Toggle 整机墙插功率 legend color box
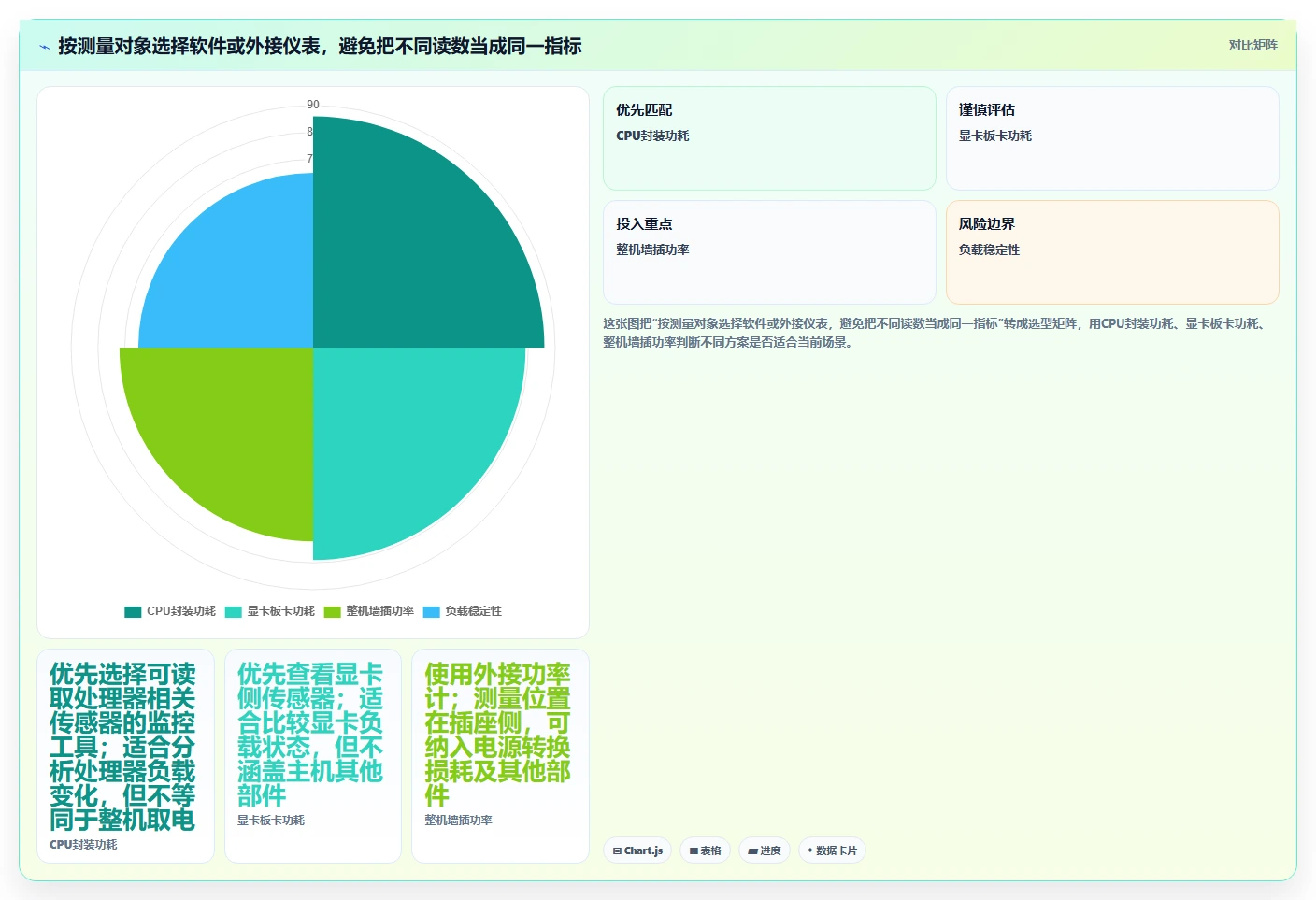Screen dimensions: 1316x900 (x=332, y=611)
